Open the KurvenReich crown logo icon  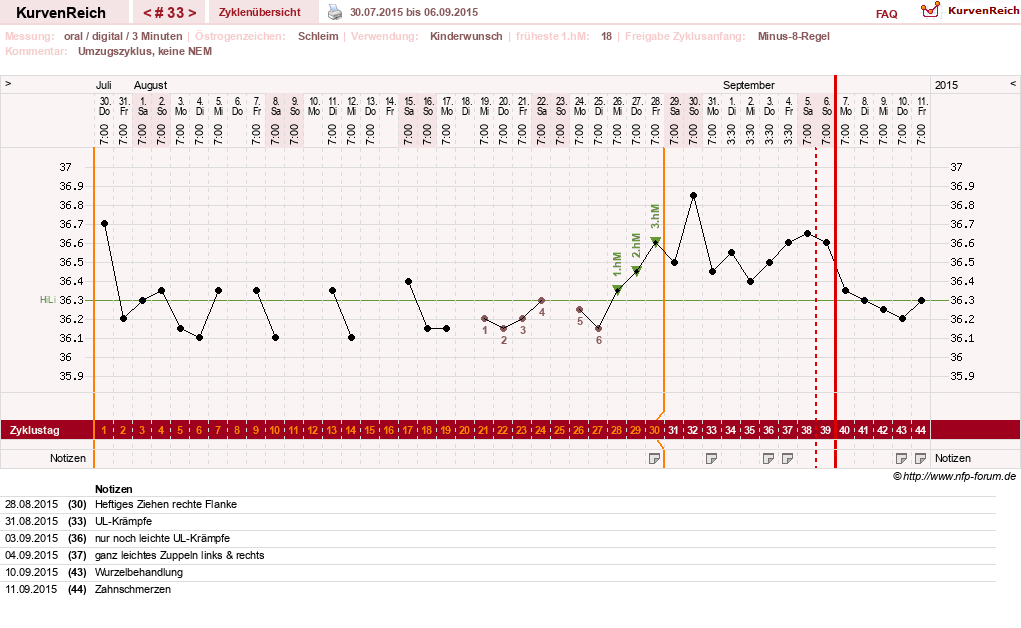pyautogui.click(x=930, y=10)
